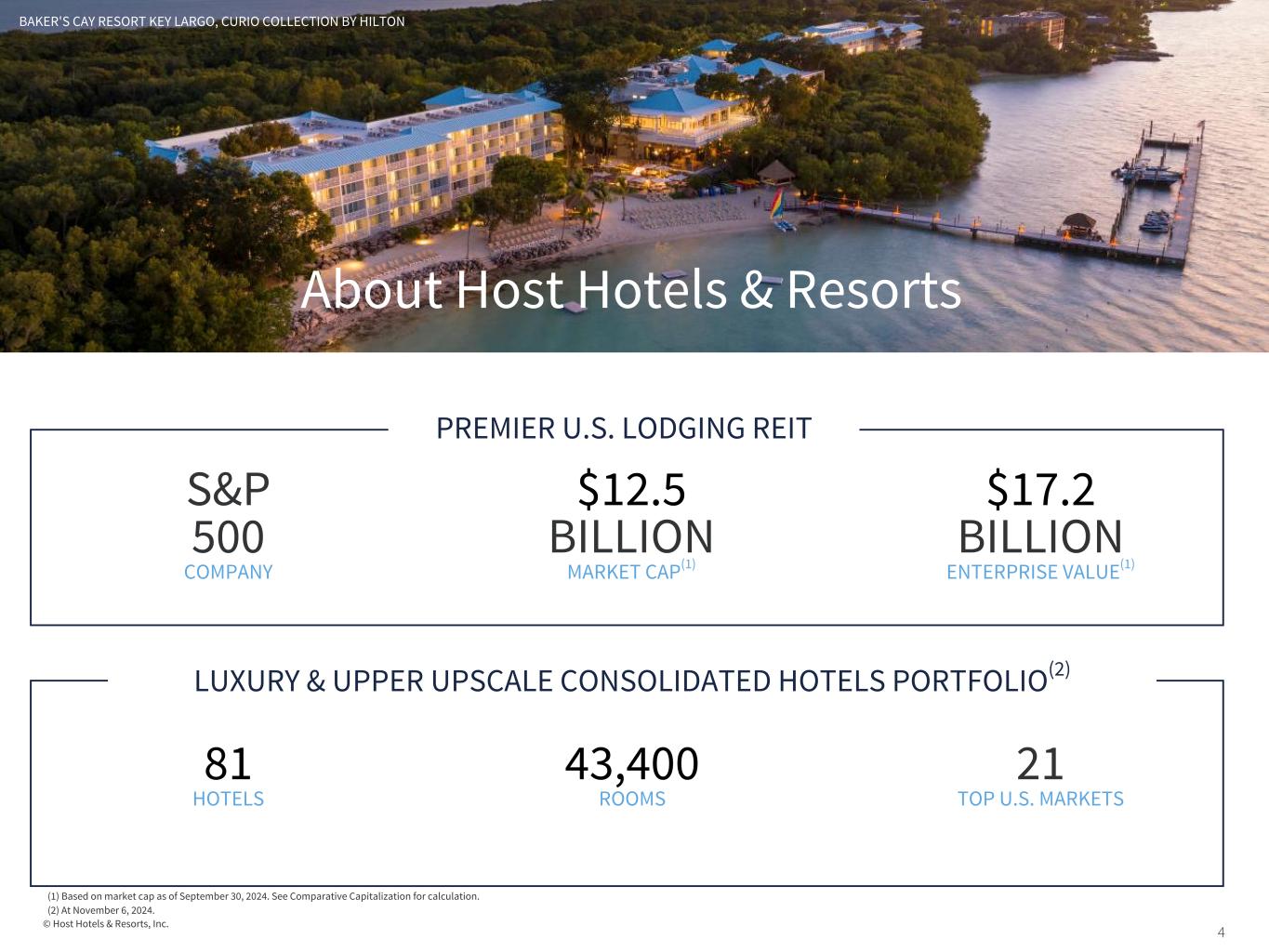Select the $17.2 Billion figure
This screenshot has height=952, width=1269.
pyautogui.click(x=1040, y=512)
